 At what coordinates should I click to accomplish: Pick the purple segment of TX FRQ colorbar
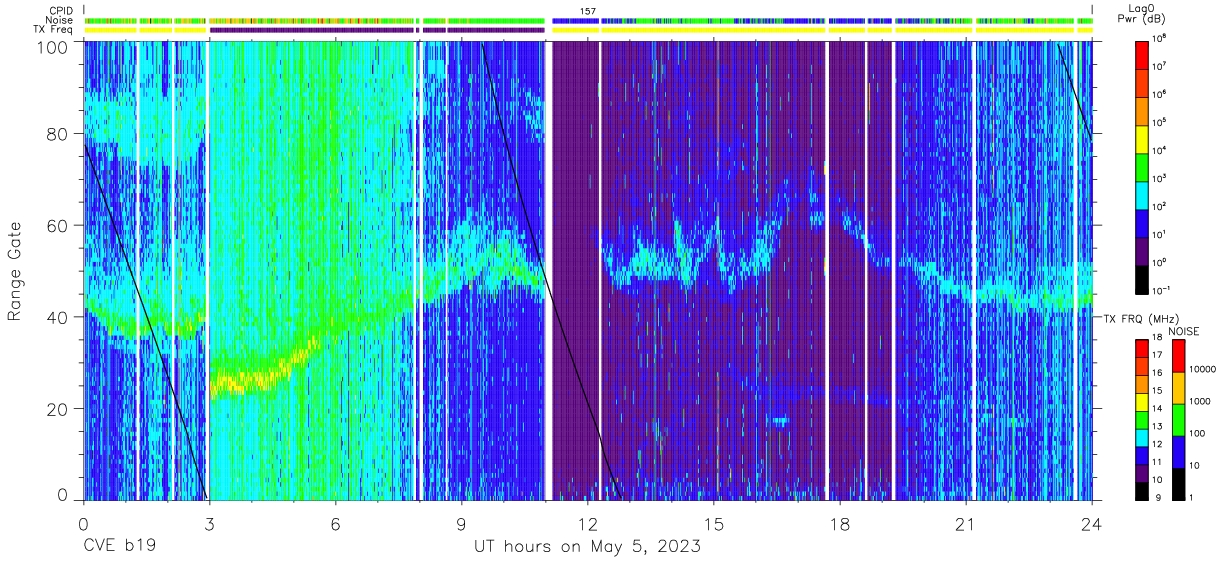point(1141,471)
